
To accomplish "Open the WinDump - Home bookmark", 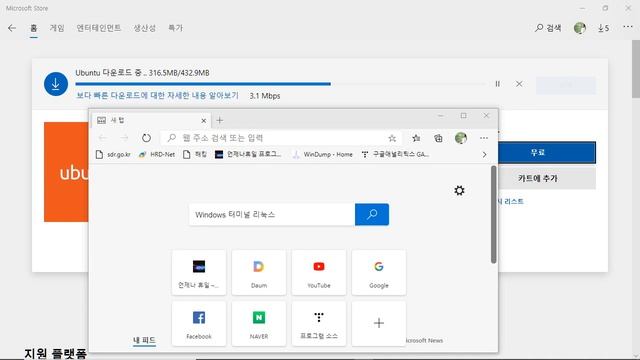I will coord(322,154).
